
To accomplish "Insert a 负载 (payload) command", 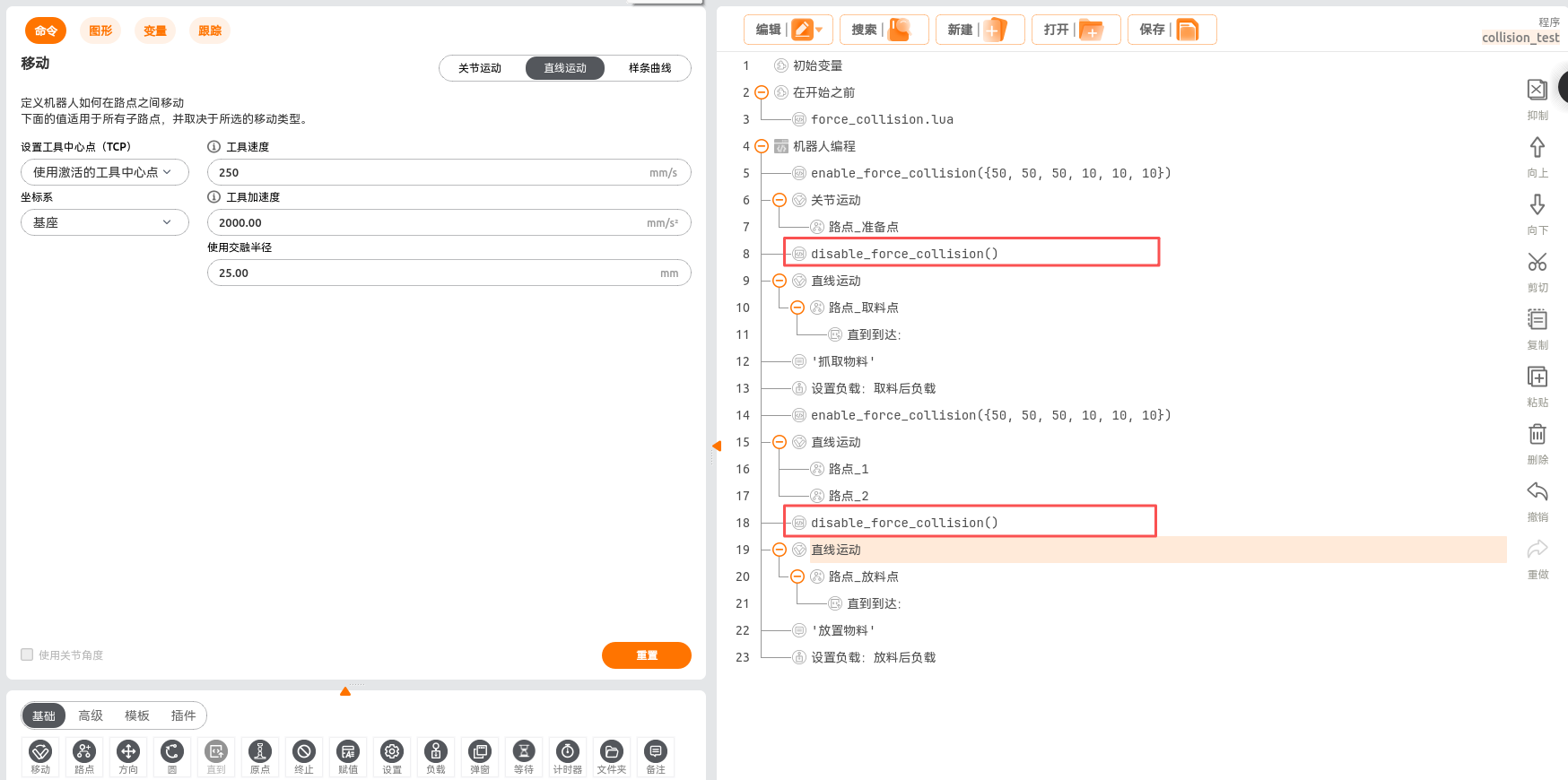I will coord(436,756).
